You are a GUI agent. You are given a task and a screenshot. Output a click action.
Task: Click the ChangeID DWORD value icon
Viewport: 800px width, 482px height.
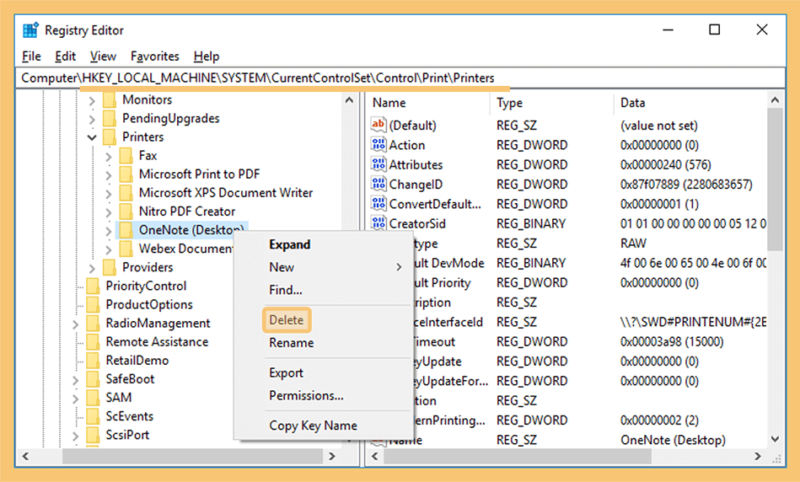pyautogui.click(x=378, y=184)
